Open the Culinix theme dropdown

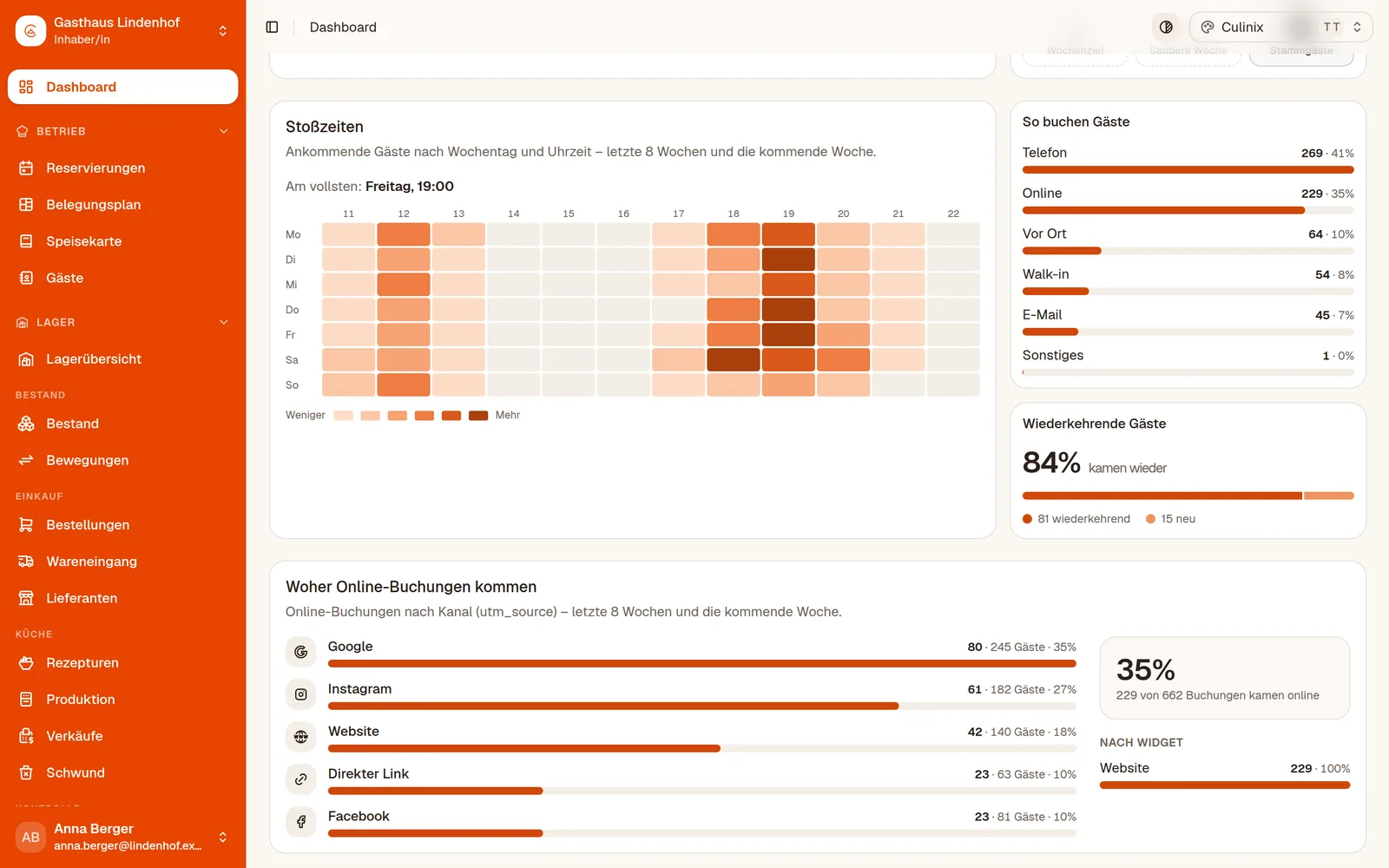1280,27
